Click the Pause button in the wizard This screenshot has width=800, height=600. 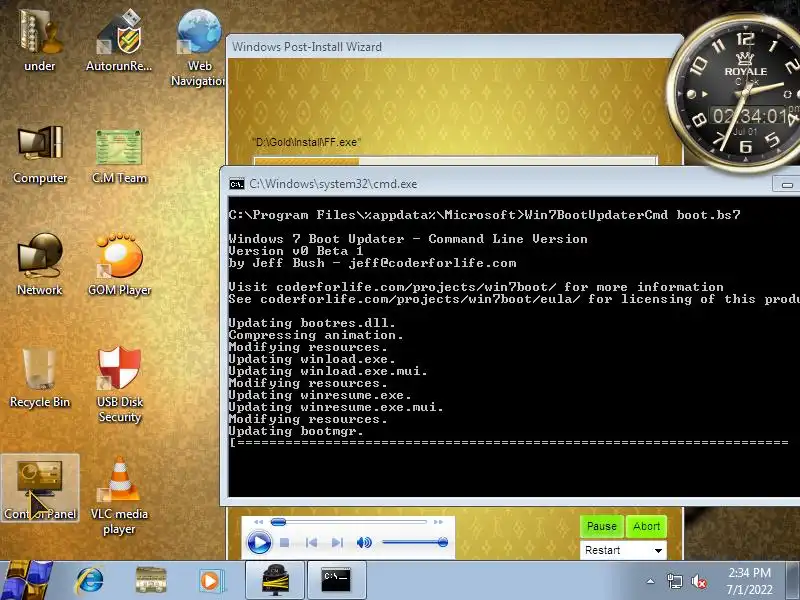coord(602,526)
